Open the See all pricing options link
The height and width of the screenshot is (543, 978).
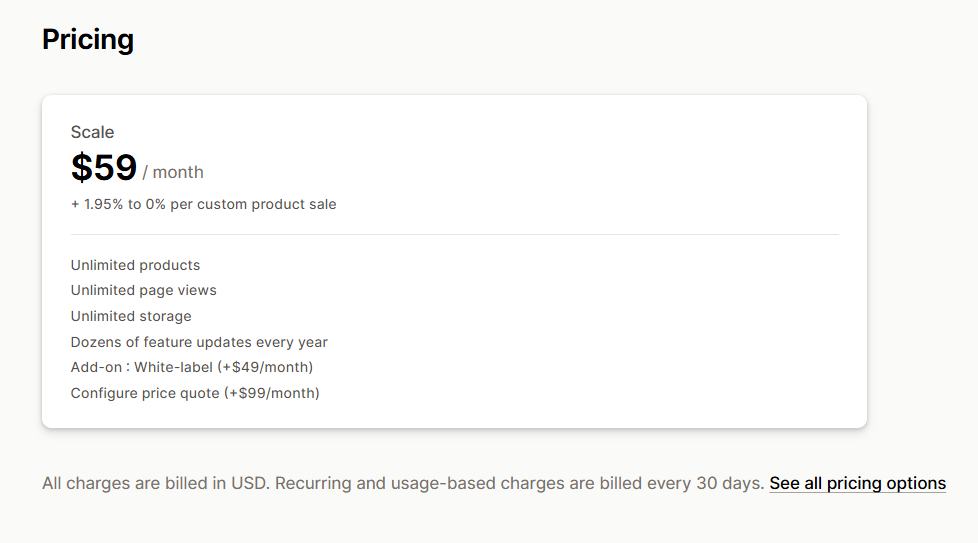(x=857, y=484)
